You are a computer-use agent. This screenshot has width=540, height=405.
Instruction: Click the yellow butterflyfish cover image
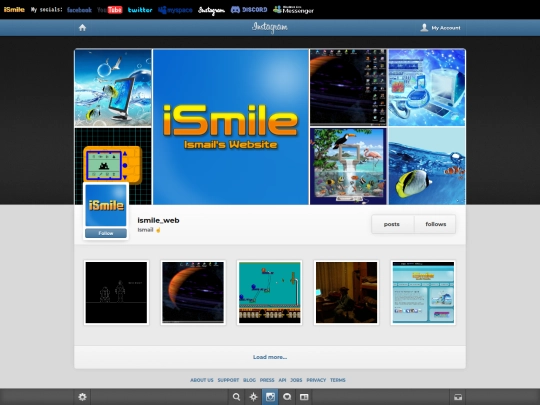tap(427, 166)
